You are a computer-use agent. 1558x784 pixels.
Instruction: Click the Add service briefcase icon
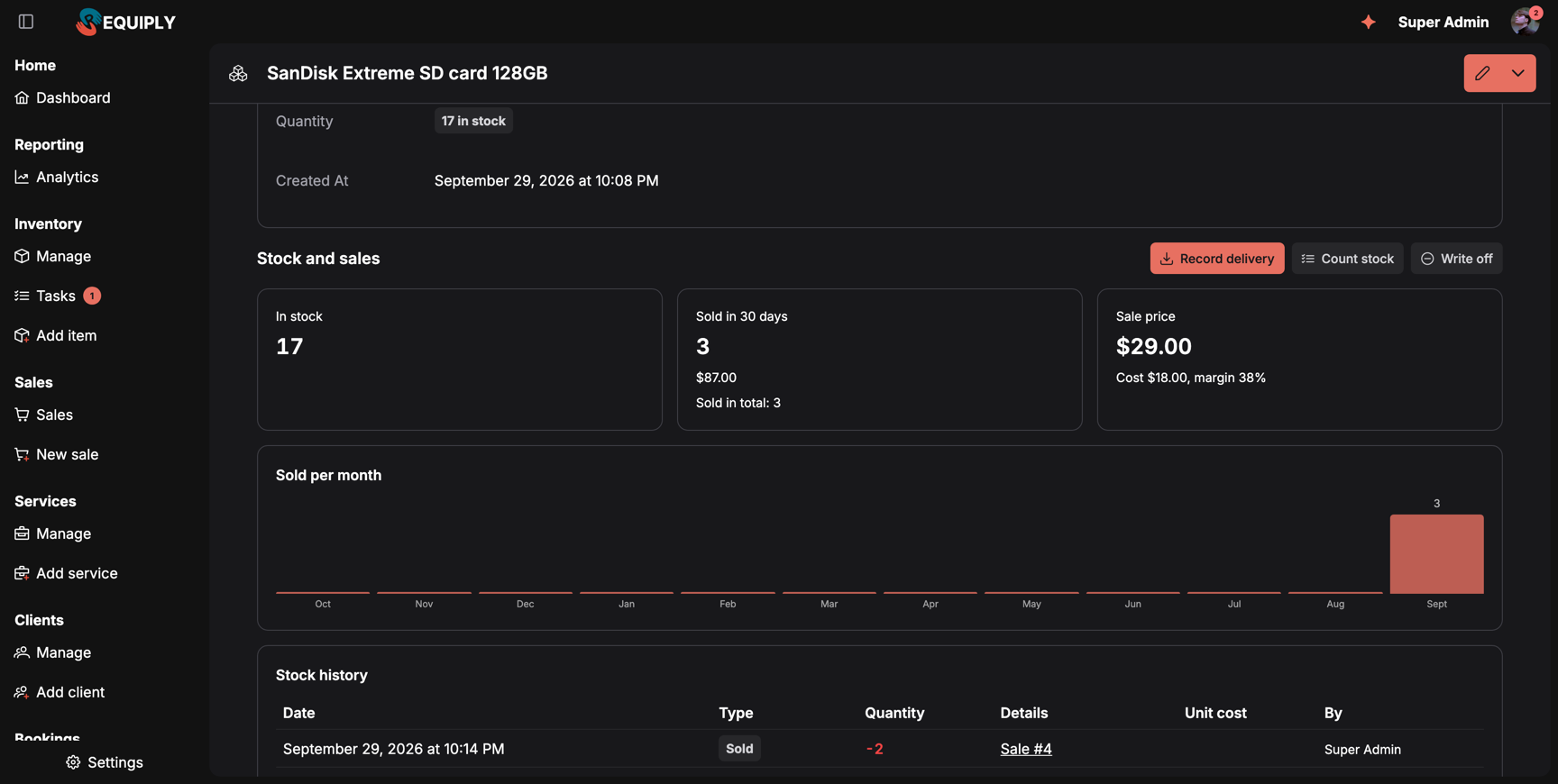(x=22, y=573)
